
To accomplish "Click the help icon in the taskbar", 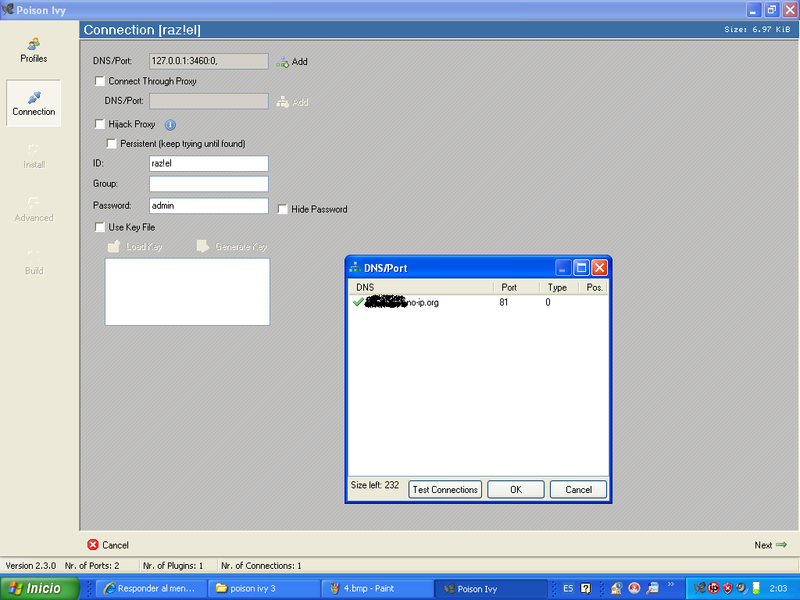I will (x=586, y=588).
